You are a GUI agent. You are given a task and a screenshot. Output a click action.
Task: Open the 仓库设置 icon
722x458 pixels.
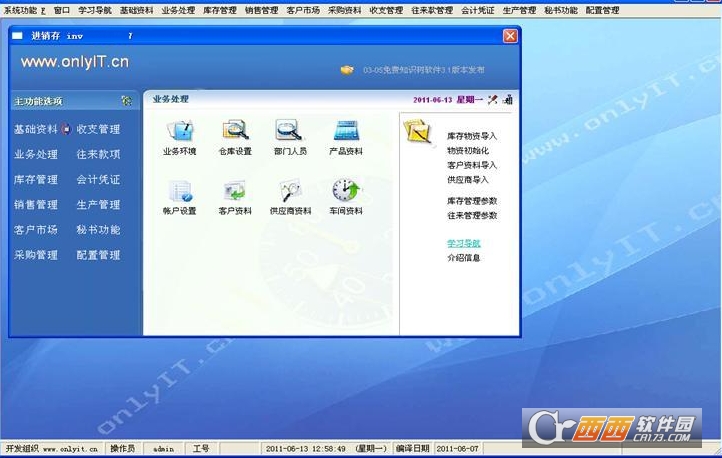[235, 131]
